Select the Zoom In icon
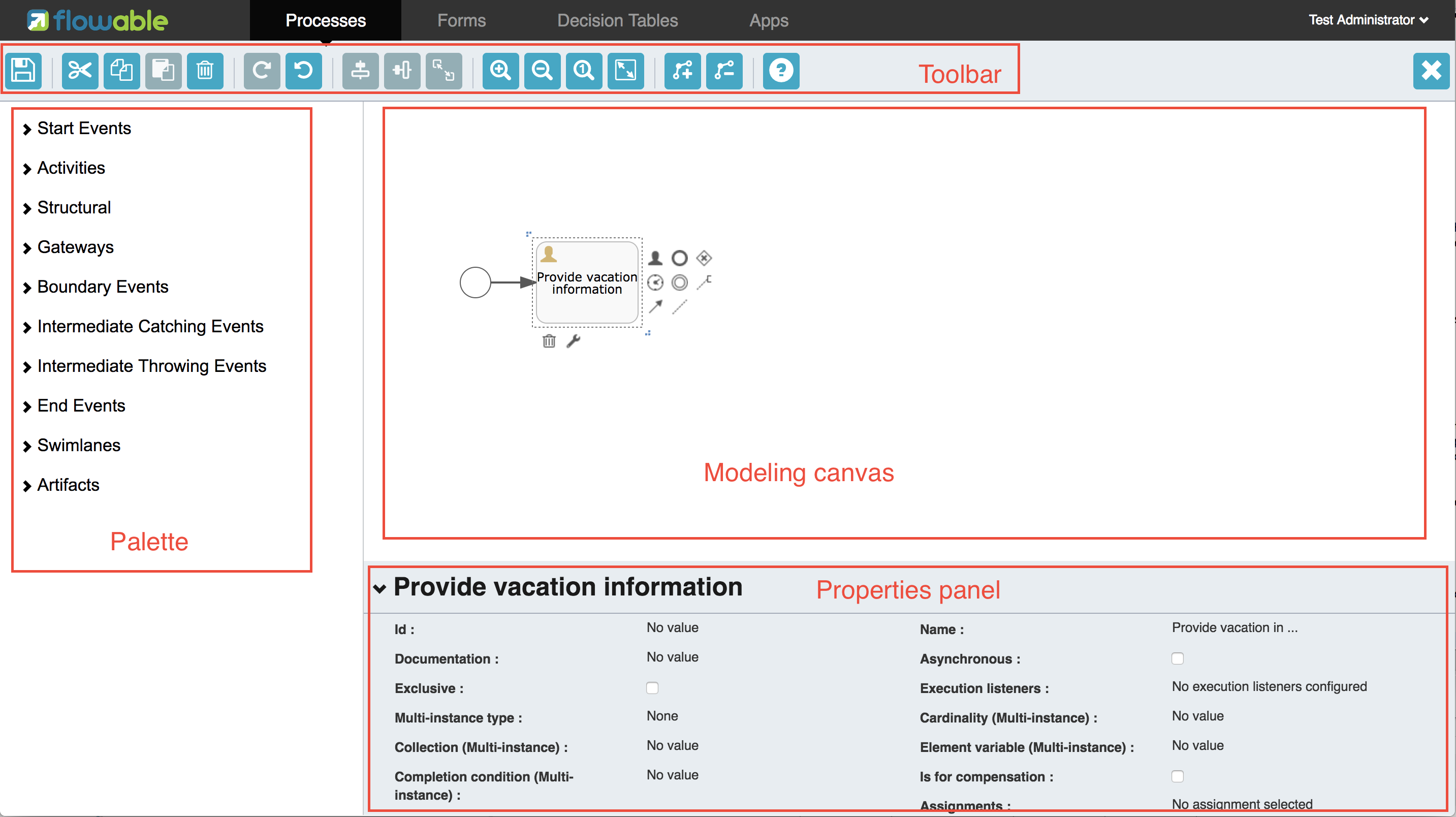The width and height of the screenshot is (1456, 817). (x=500, y=70)
